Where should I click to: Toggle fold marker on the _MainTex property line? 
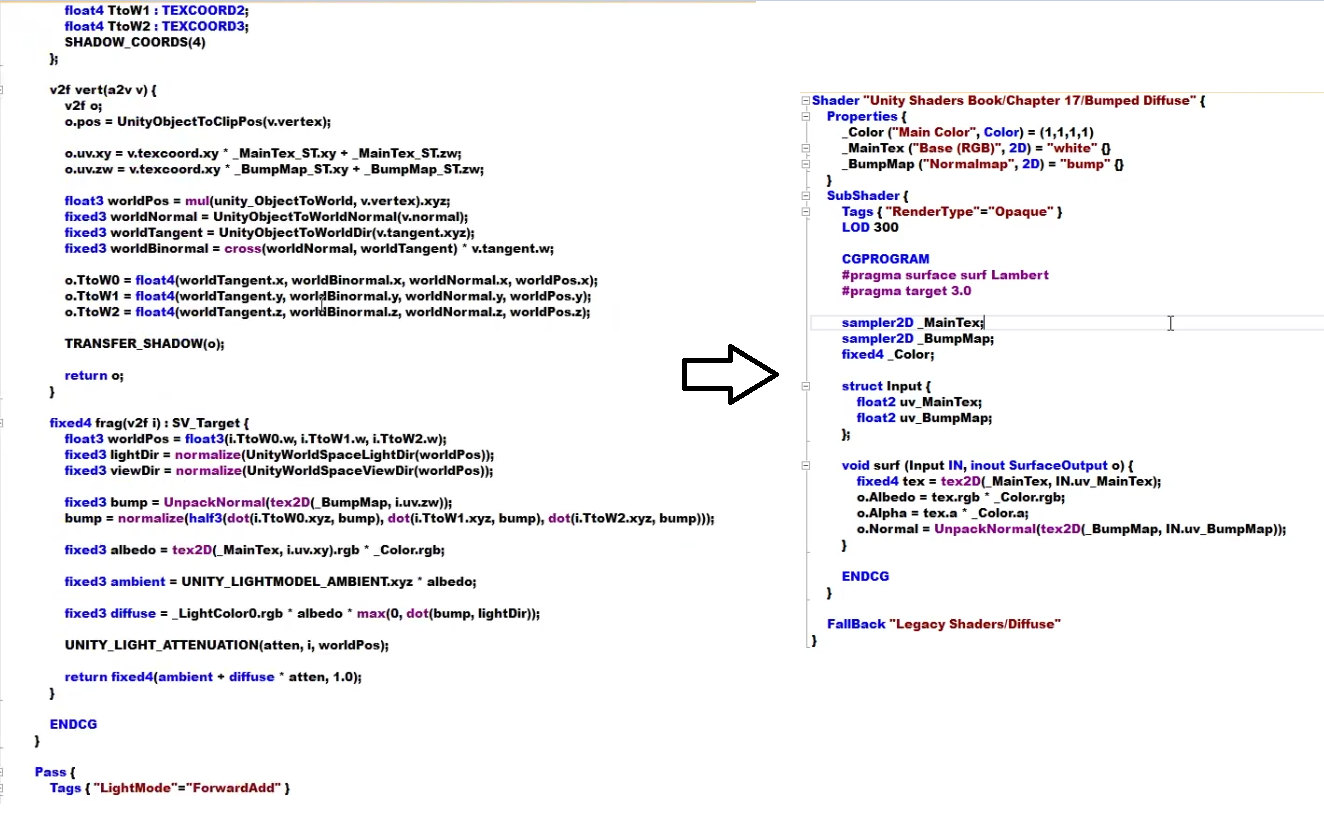point(805,148)
